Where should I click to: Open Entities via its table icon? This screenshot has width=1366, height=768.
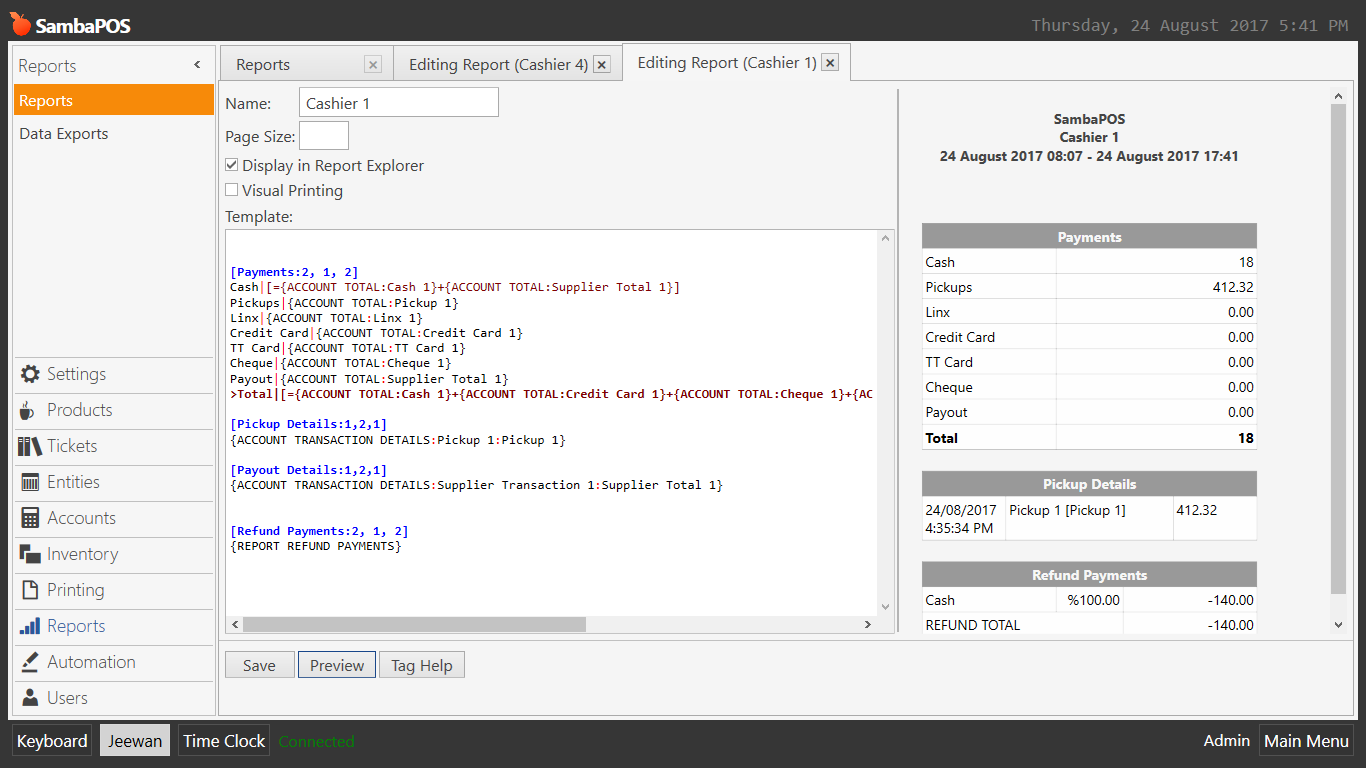coord(30,482)
